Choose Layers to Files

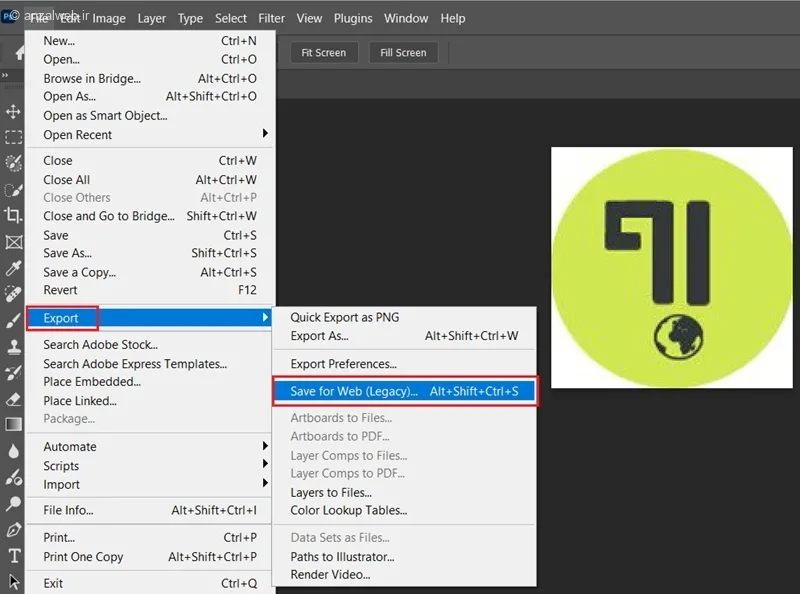pyautogui.click(x=405, y=492)
